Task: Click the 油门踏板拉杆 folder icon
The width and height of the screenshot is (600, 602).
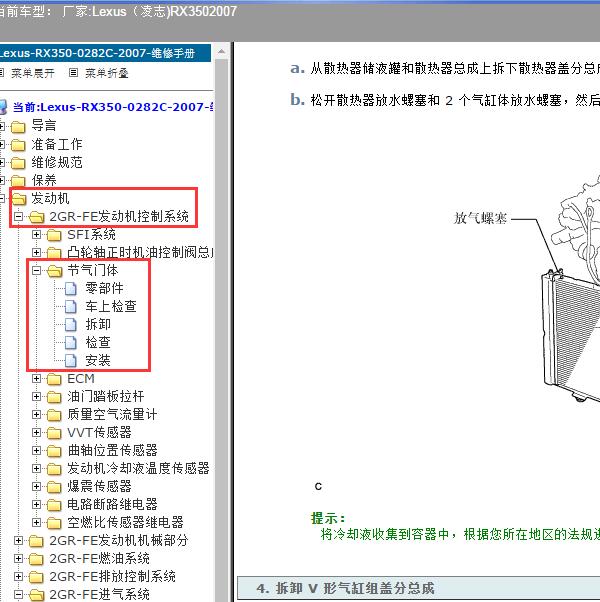Action: [x=54, y=397]
